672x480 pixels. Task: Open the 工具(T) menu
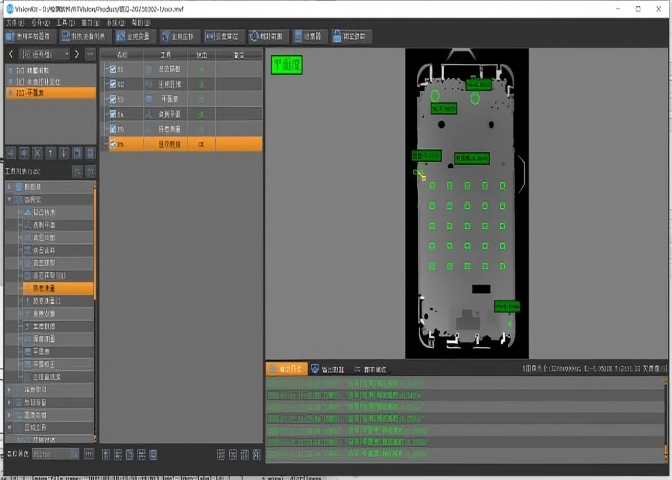[63, 21]
